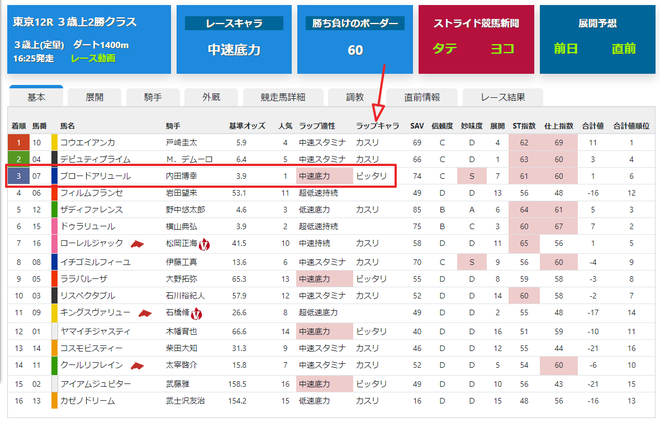Image resolution: width=660 pixels, height=422 pixels.
Task: Select horse name ブロードアリュール
Action: 95,176
